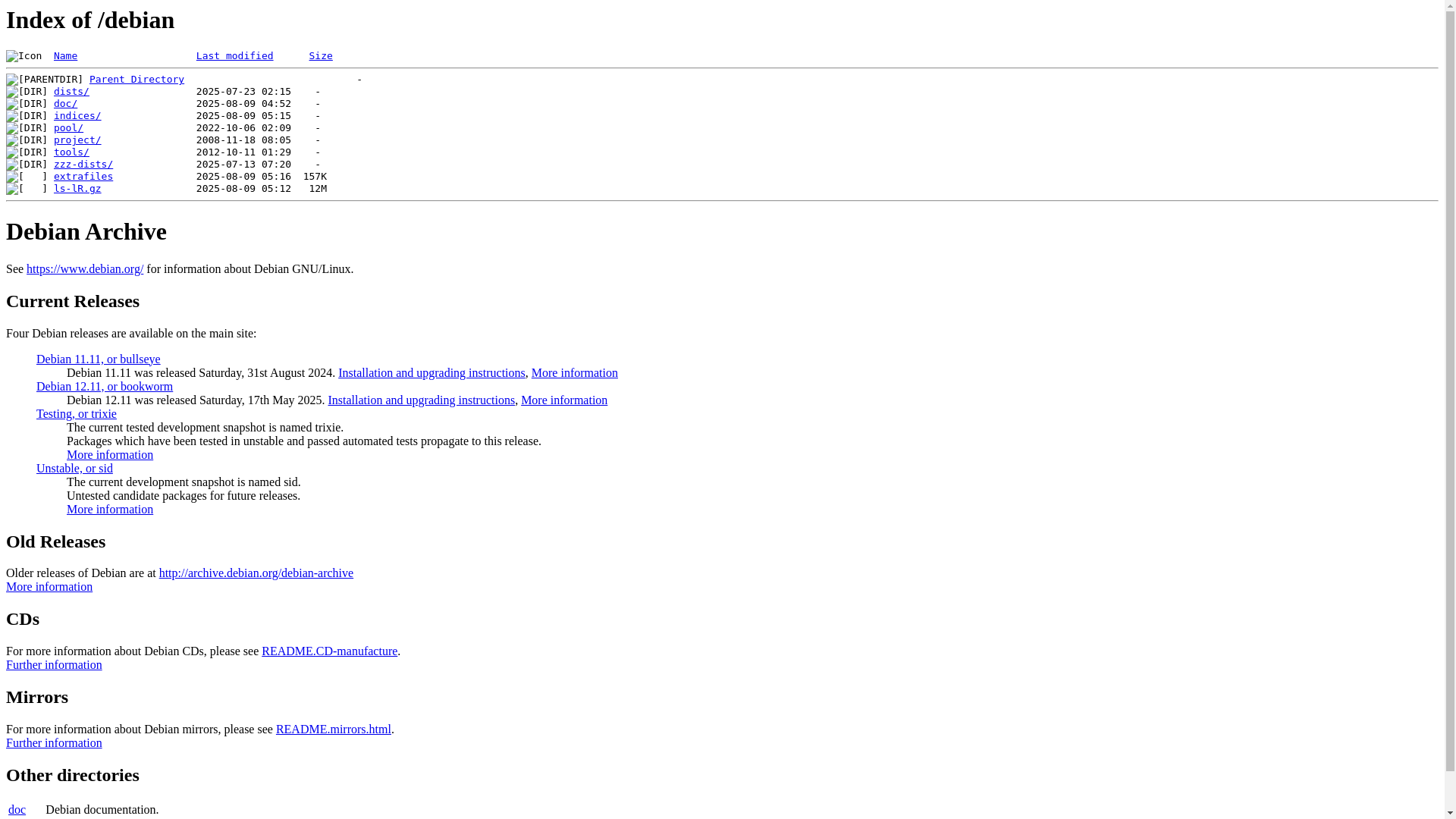
Task: Click the file icon beside extrafiles
Action: [x=27, y=177]
